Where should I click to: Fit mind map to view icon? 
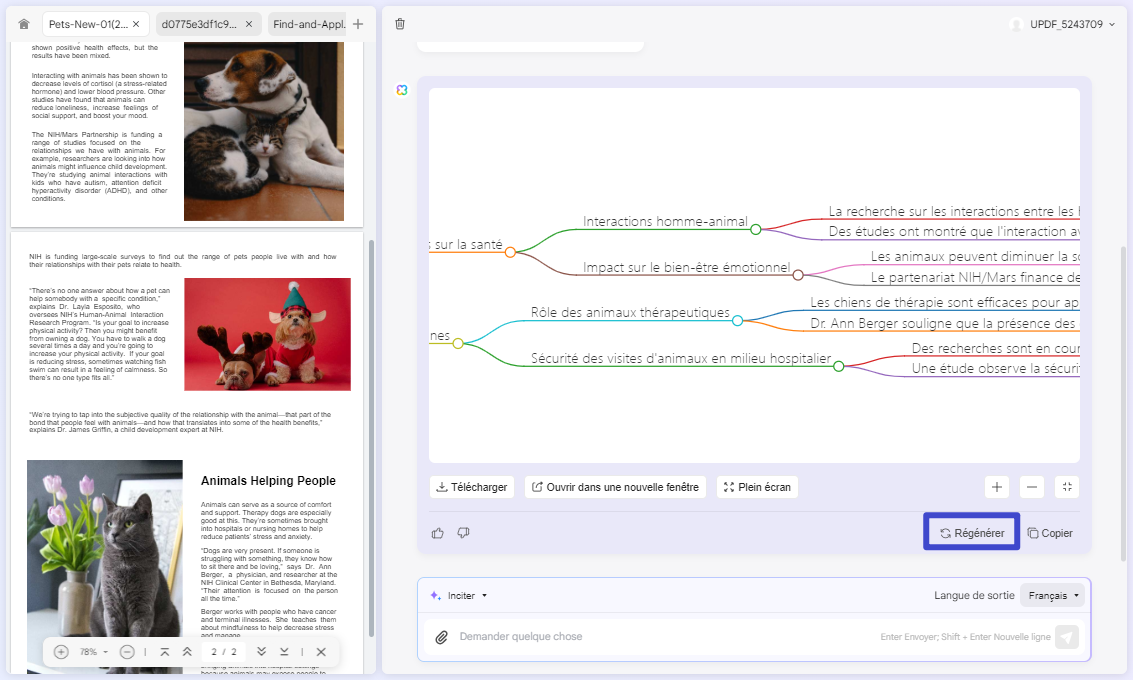(1067, 487)
